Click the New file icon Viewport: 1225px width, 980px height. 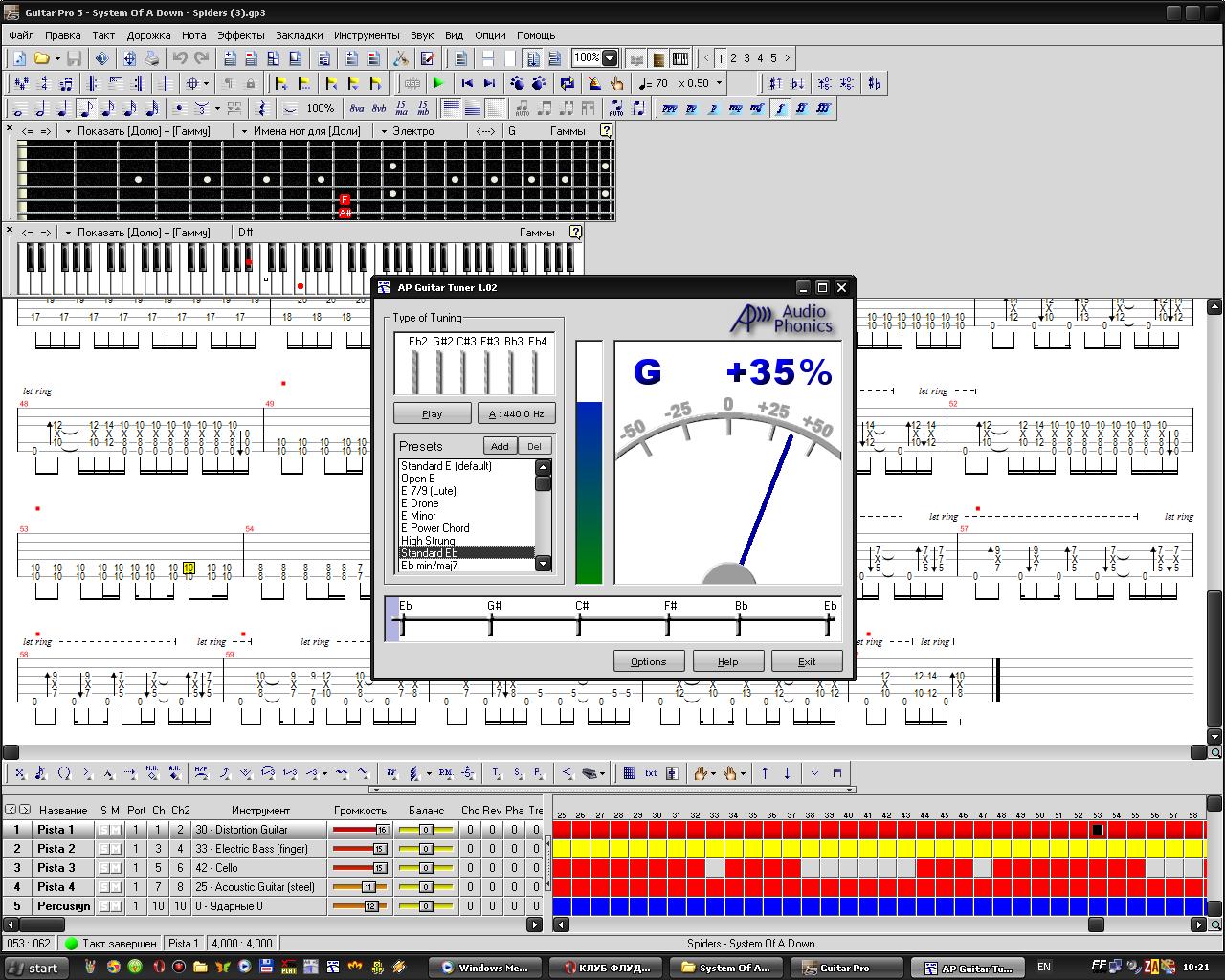(x=18, y=58)
